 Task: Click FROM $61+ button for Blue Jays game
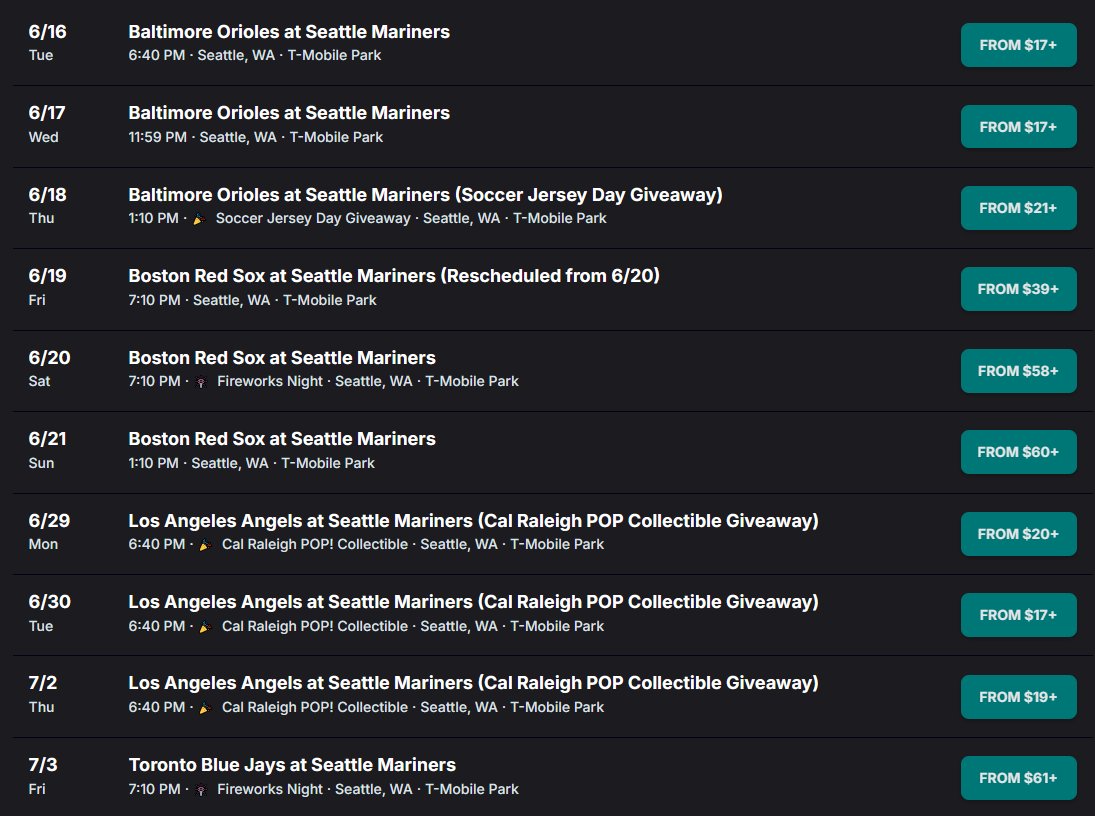coord(1018,778)
